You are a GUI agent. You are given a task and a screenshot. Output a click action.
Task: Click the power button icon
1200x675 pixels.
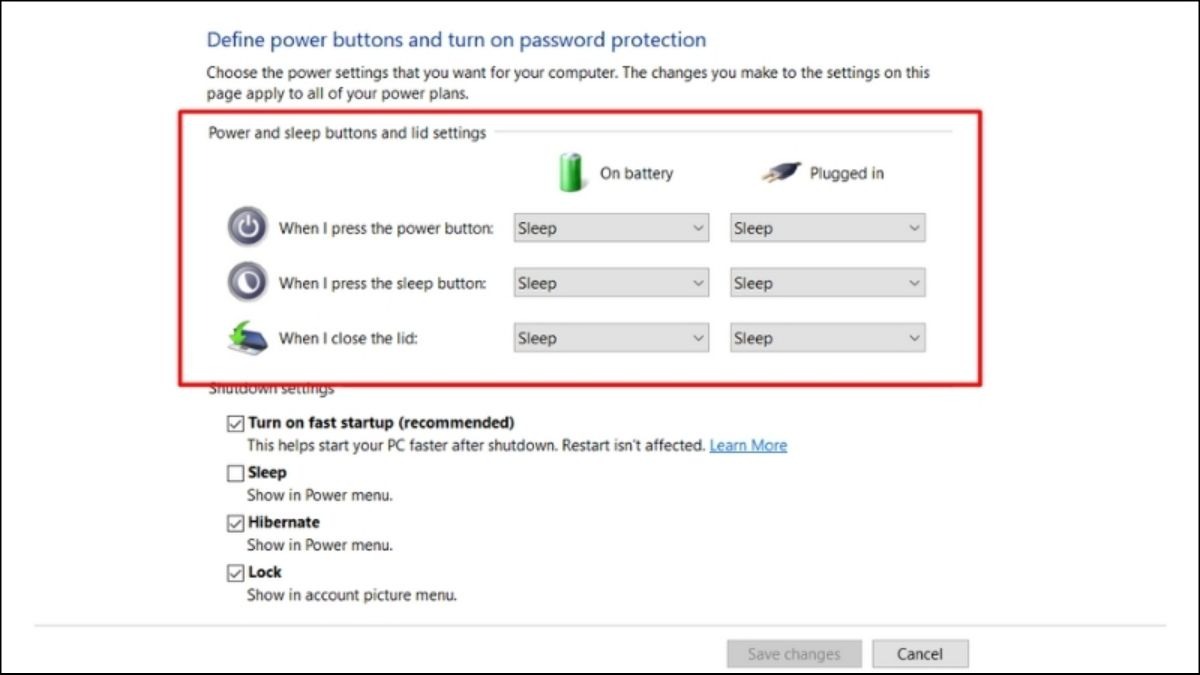tap(247, 227)
